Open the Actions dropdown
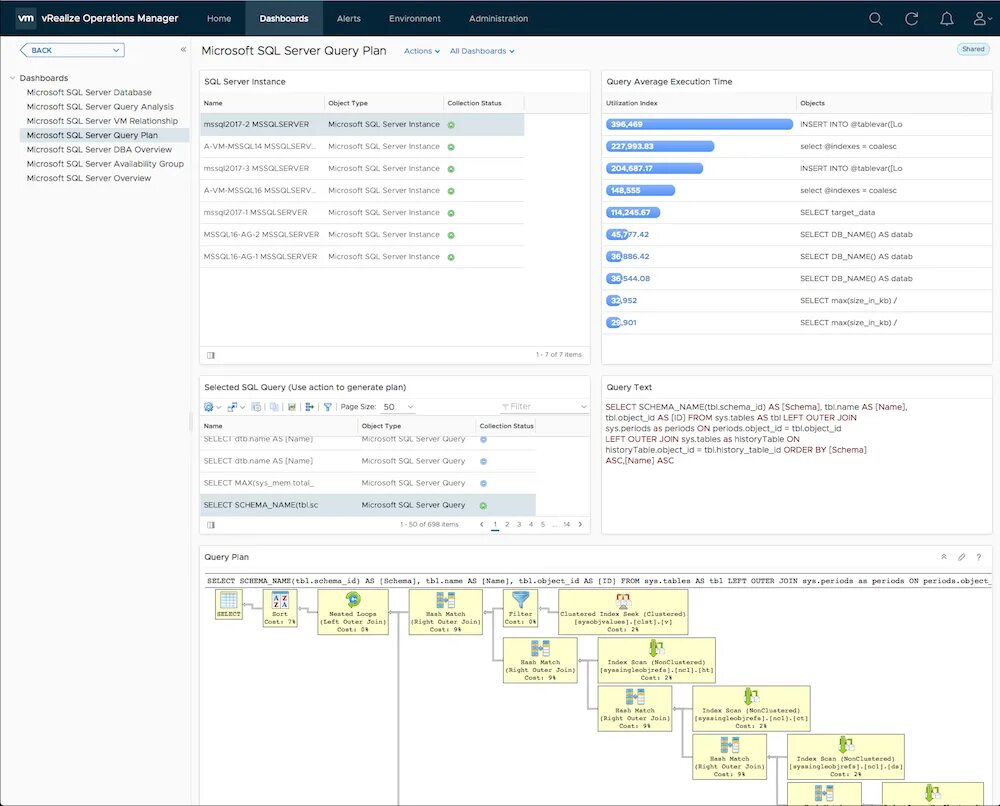The height and width of the screenshot is (806, 1000). point(422,51)
